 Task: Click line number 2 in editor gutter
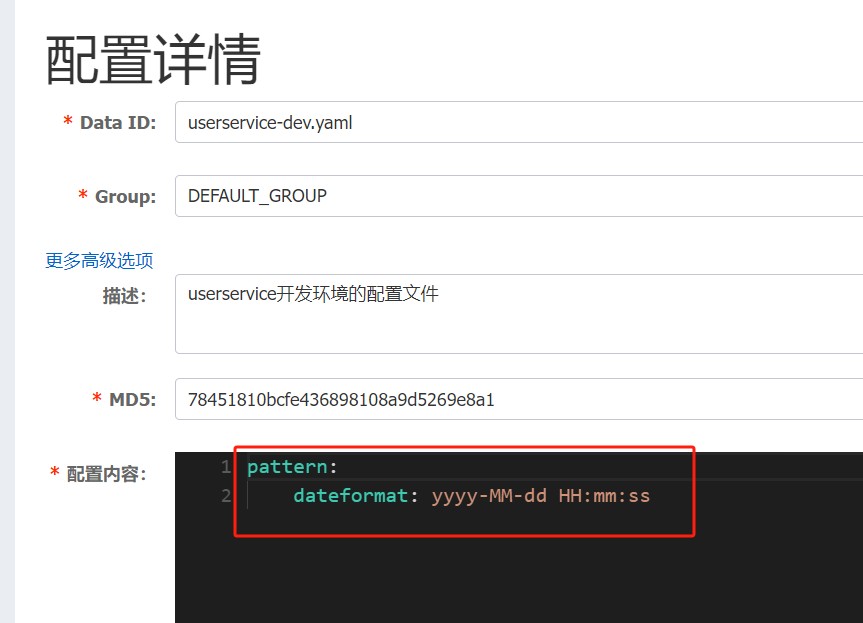(226, 495)
